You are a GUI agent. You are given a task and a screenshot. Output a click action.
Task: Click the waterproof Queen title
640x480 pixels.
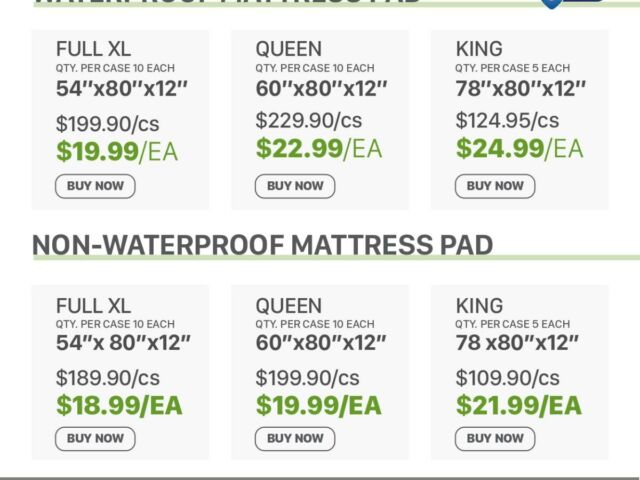pos(288,49)
